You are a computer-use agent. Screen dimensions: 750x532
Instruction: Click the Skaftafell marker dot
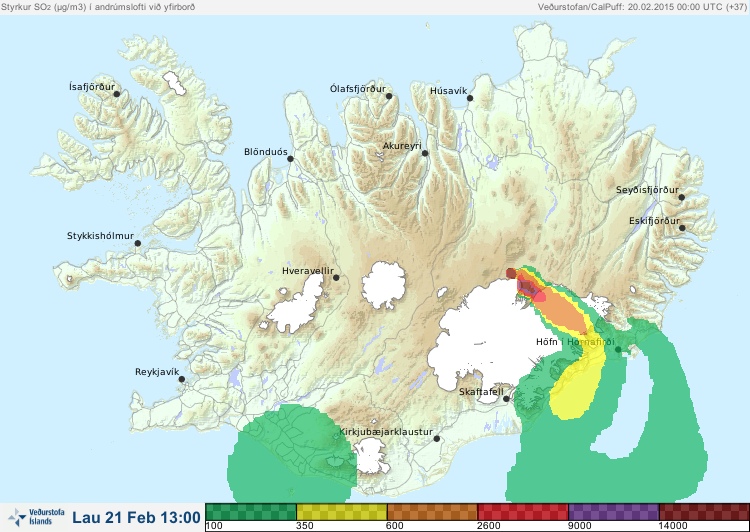(x=506, y=399)
